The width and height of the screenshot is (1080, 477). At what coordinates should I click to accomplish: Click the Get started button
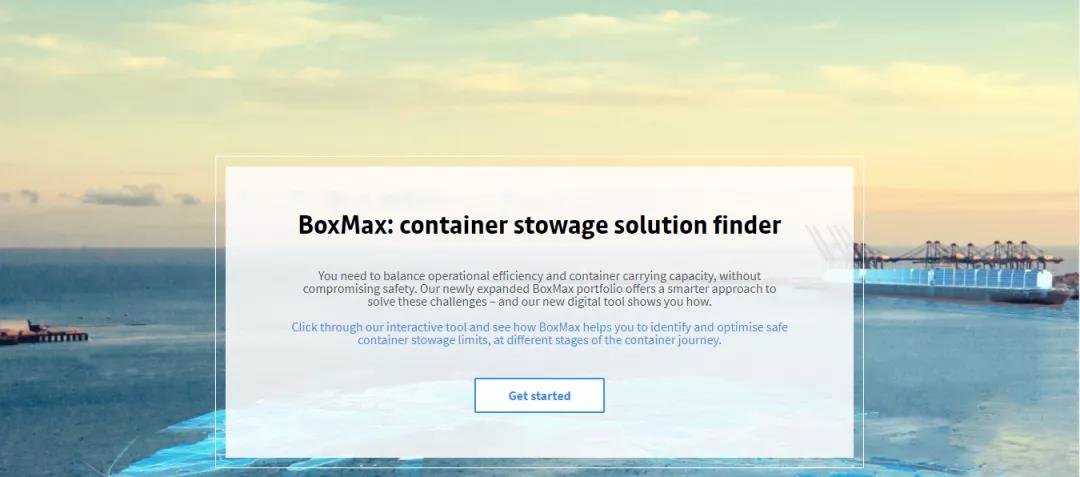(539, 395)
